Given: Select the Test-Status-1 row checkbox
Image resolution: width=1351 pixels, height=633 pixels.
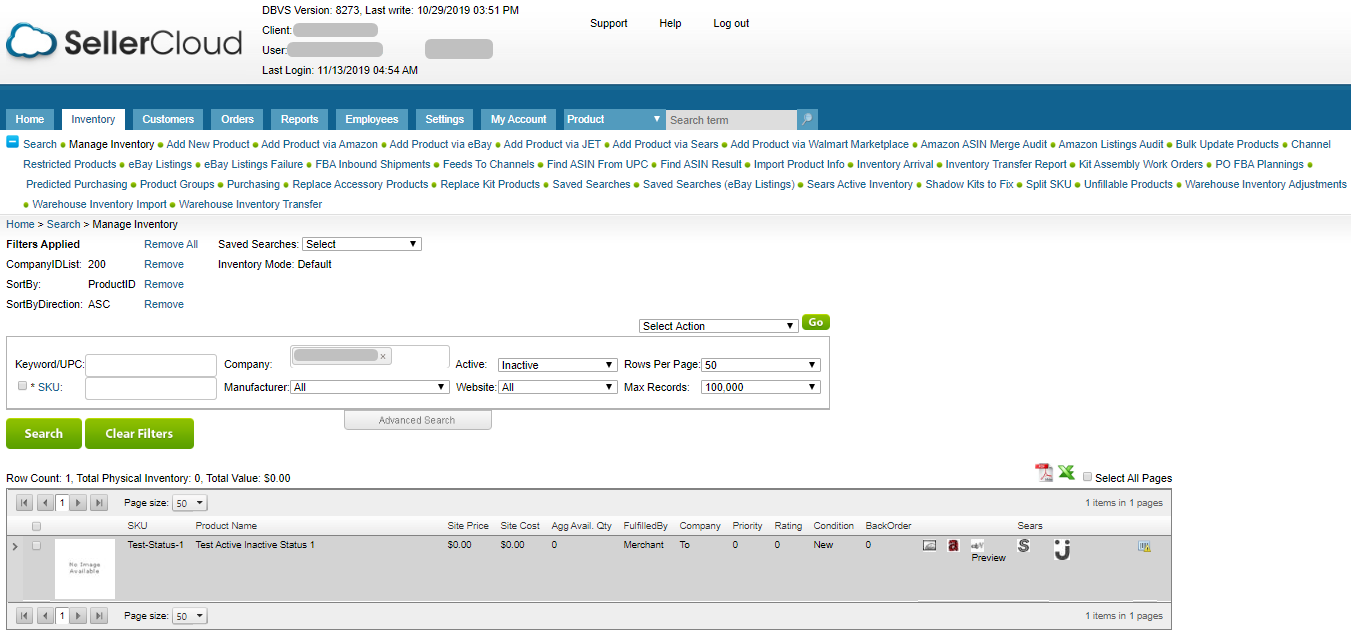Looking at the screenshot, I should click(x=37, y=545).
